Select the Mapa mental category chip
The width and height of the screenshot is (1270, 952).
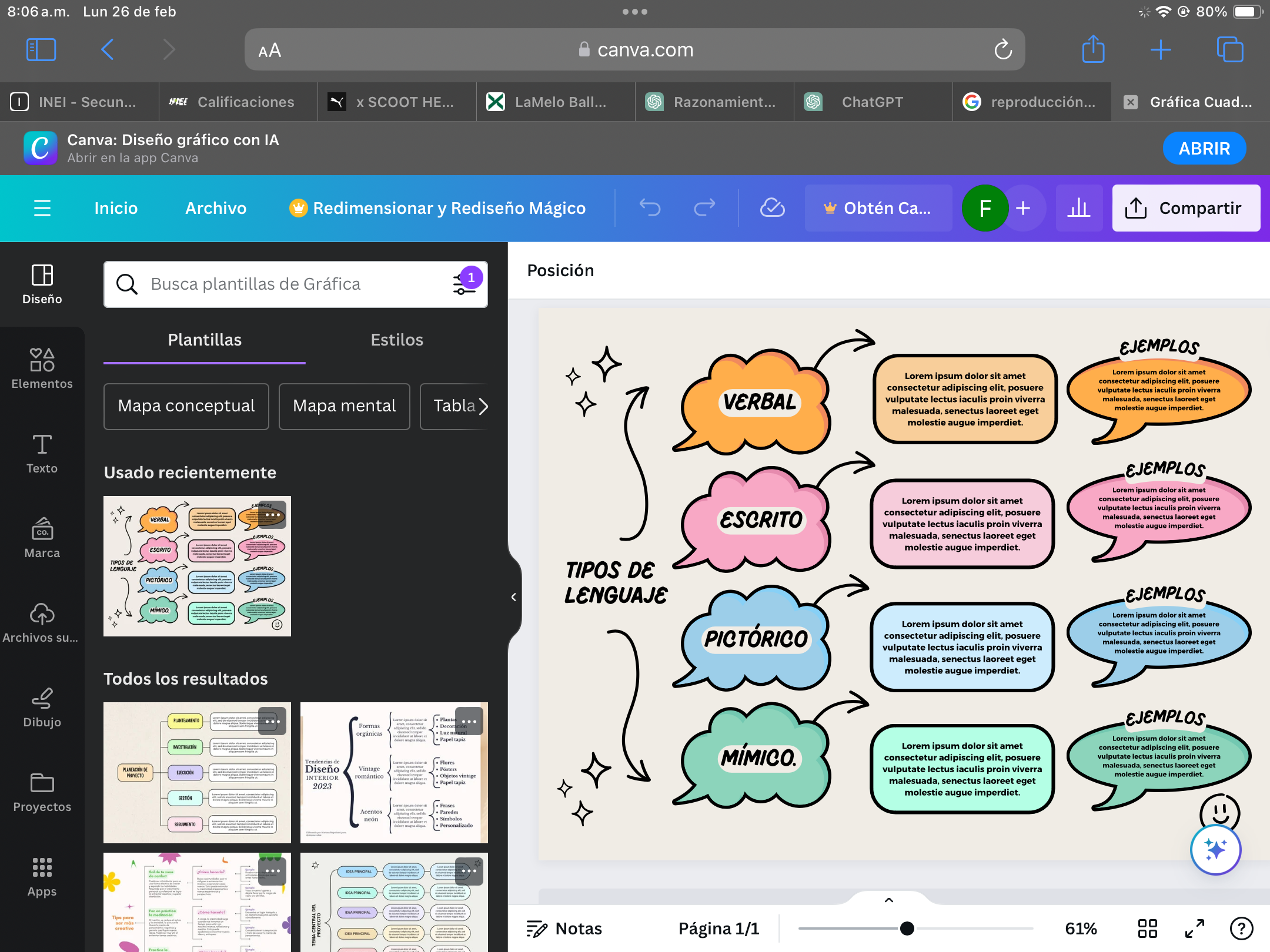pos(344,405)
